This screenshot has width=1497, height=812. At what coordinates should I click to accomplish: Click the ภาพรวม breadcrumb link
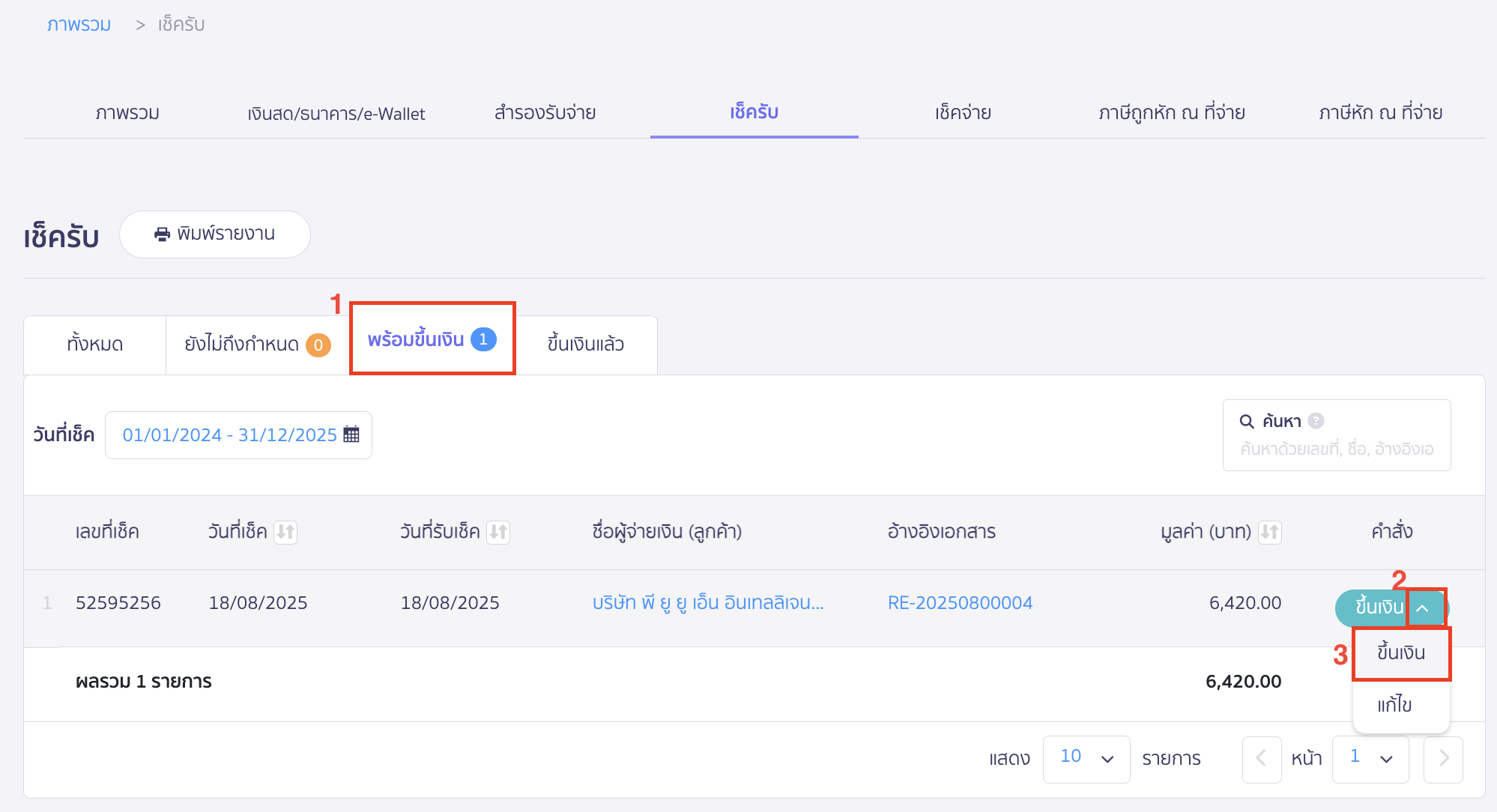click(x=79, y=25)
